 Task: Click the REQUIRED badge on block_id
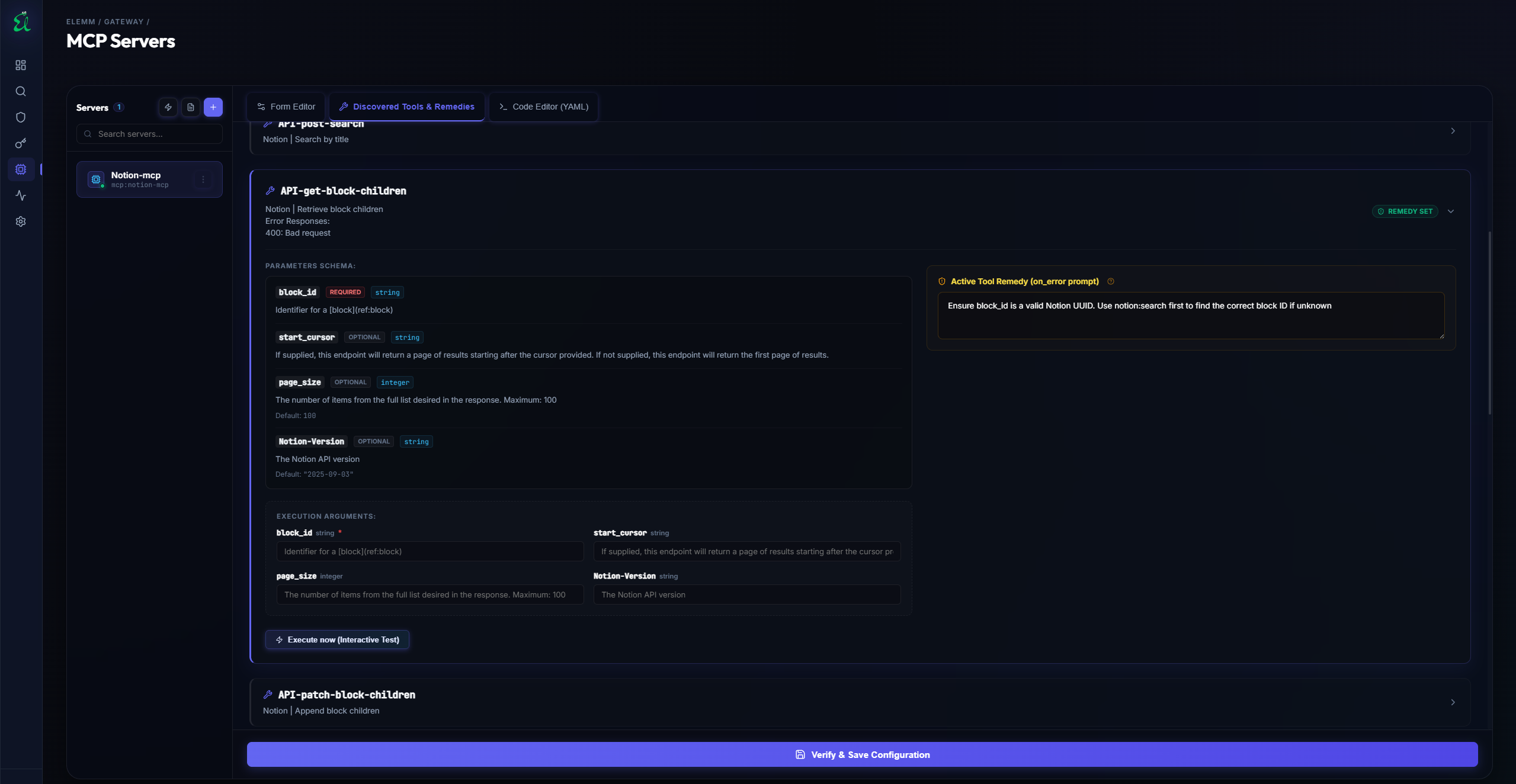345,293
